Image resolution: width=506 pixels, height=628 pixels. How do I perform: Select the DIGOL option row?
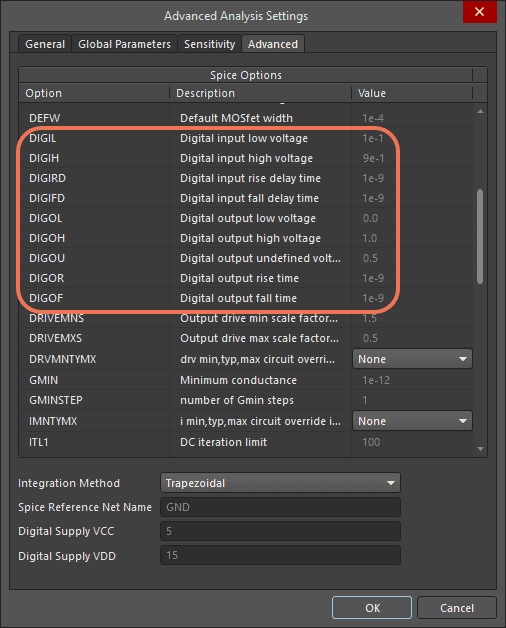pos(246,218)
